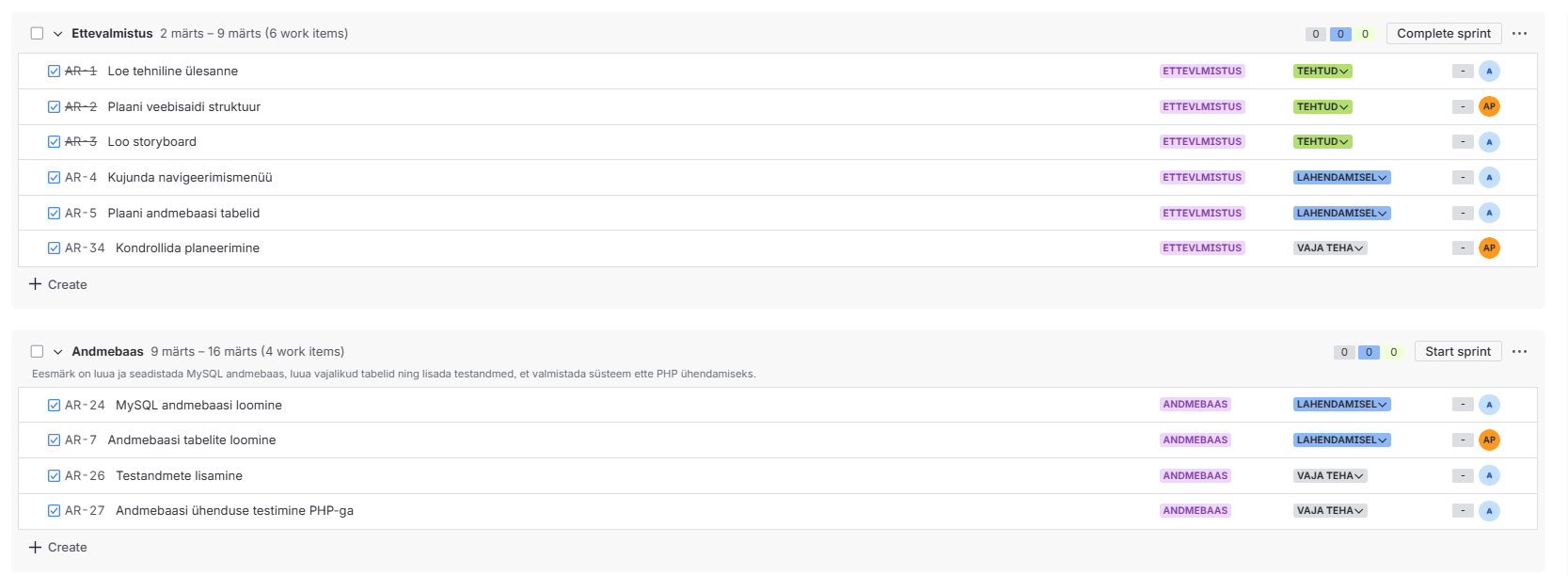Open work item AR-5 Plaani andmebaasi tabelid
This screenshot has height=576, width=1568.
click(x=183, y=214)
